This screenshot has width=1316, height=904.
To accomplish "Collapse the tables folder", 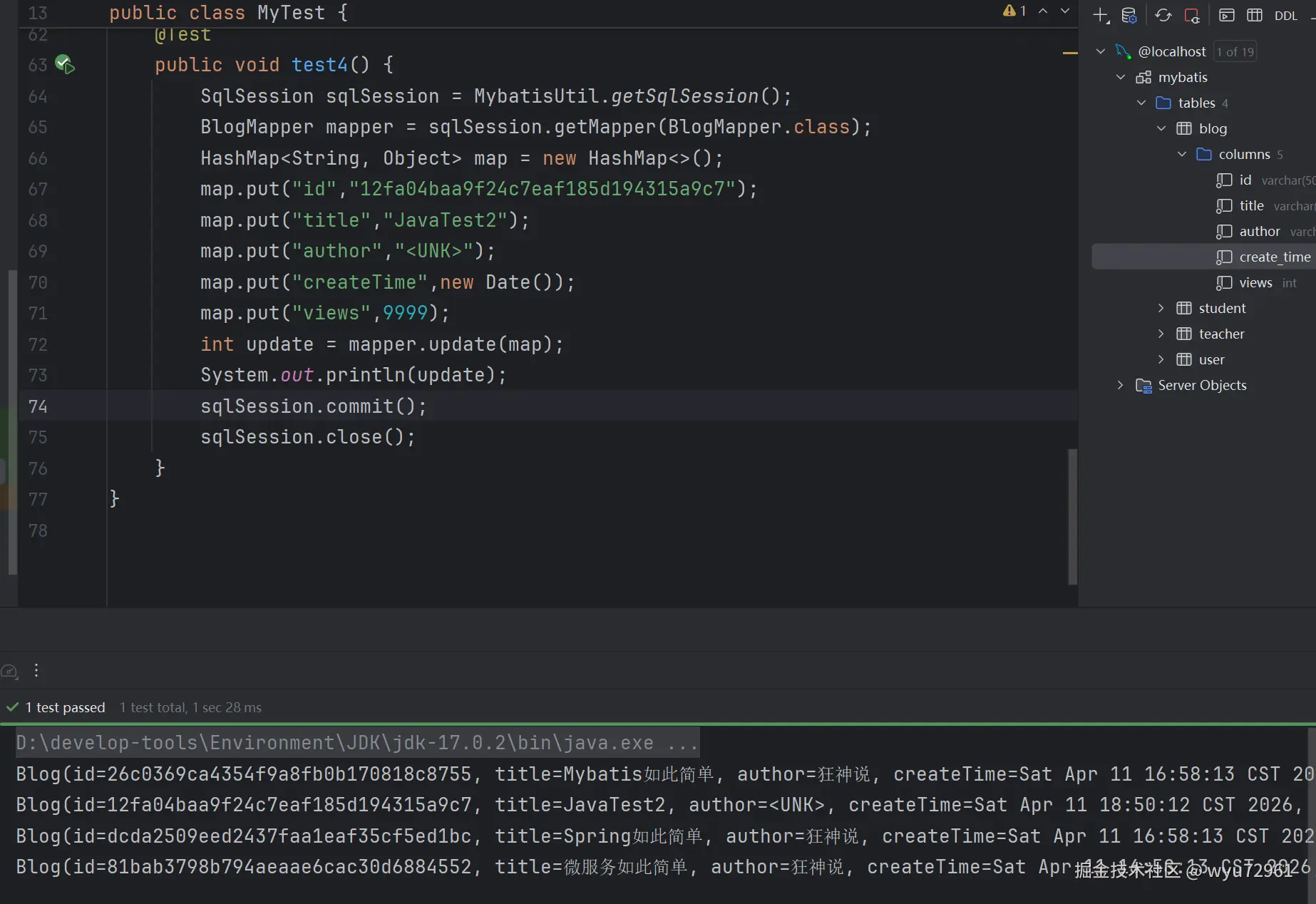I will (x=1141, y=103).
